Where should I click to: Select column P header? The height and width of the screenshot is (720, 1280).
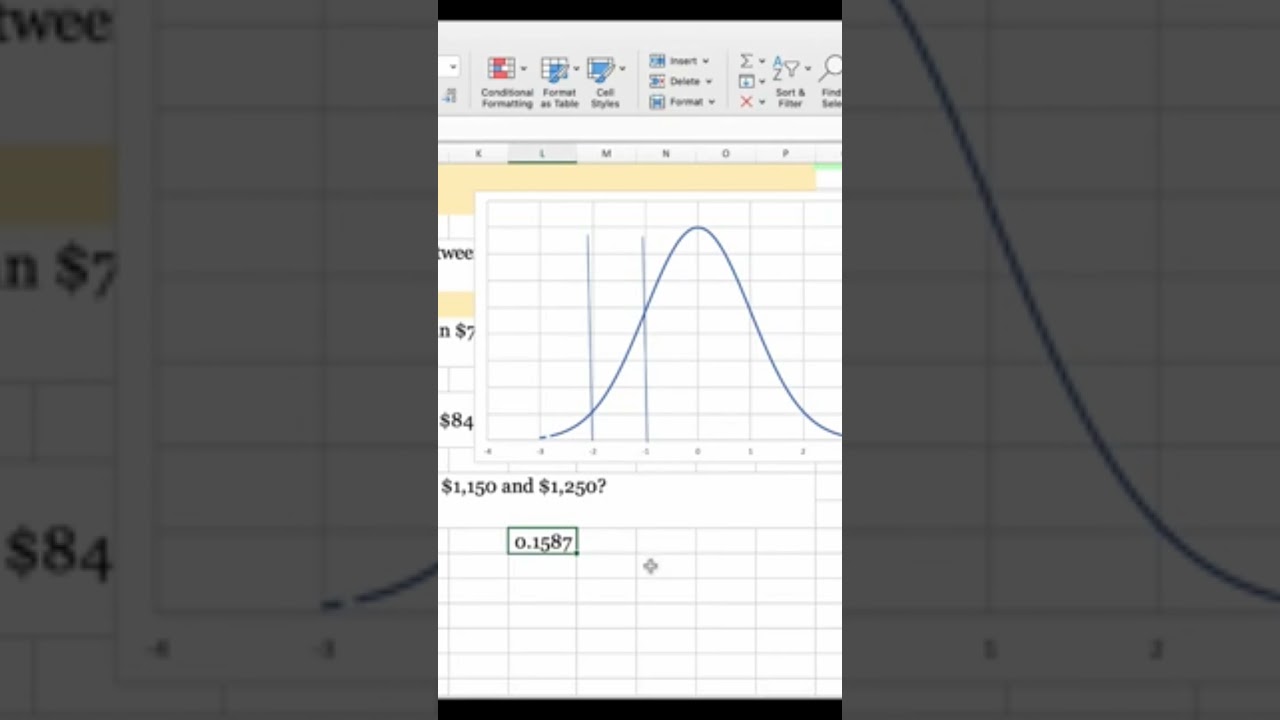[x=785, y=153]
